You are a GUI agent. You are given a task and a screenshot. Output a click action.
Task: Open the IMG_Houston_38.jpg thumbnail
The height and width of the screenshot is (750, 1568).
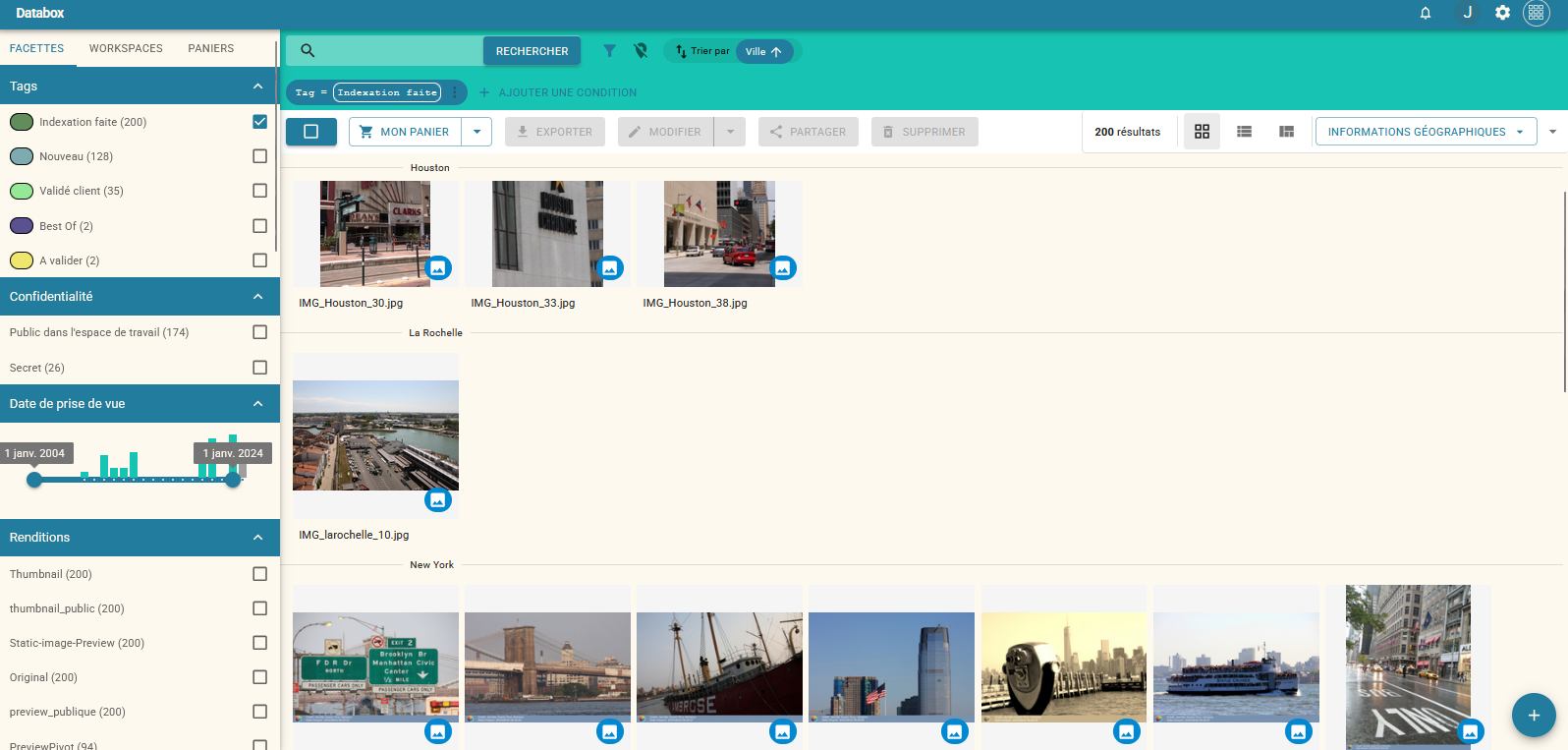click(x=719, y=234)
